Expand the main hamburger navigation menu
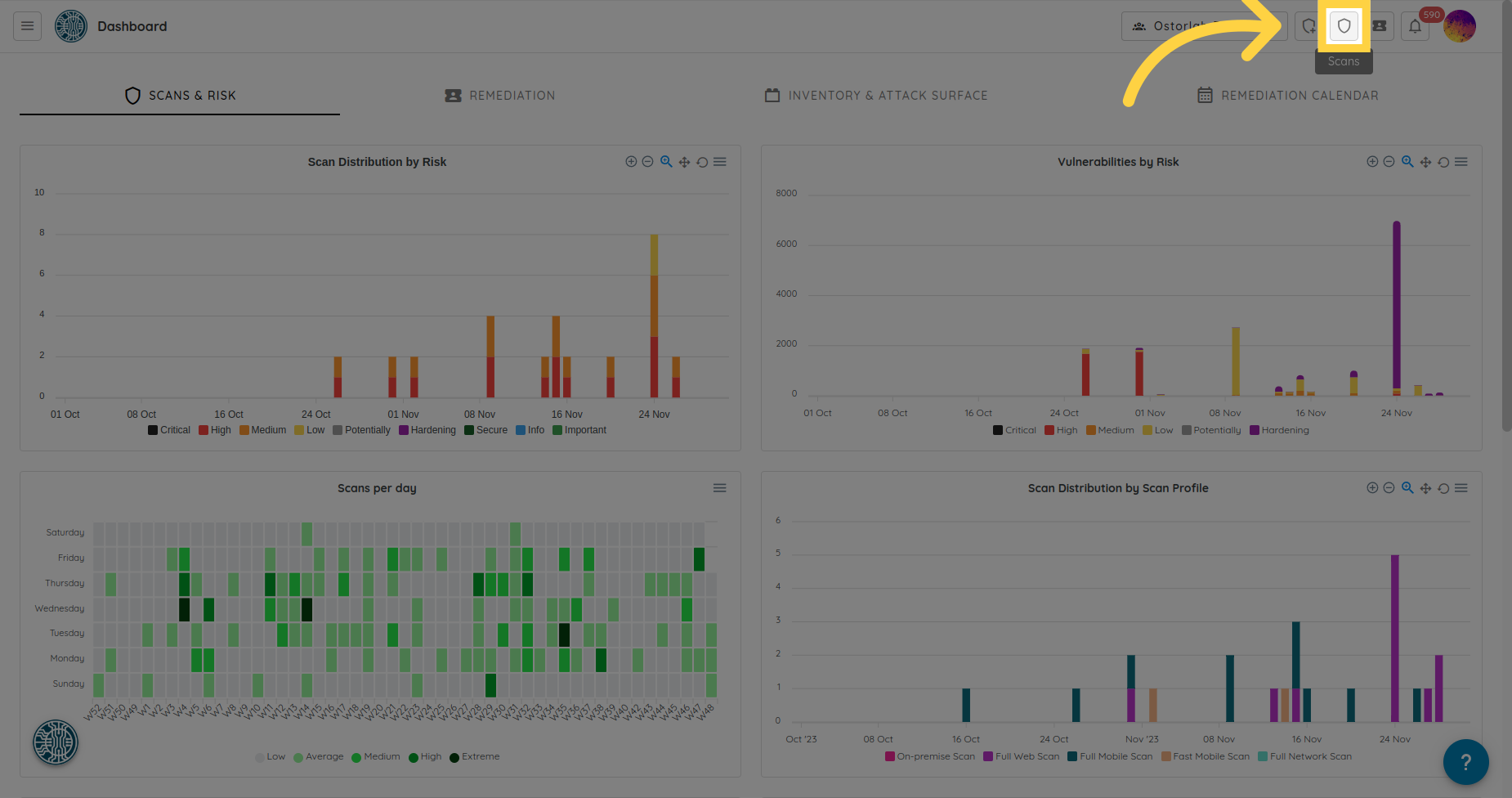The image size is (1512, 798). (27, 26)
